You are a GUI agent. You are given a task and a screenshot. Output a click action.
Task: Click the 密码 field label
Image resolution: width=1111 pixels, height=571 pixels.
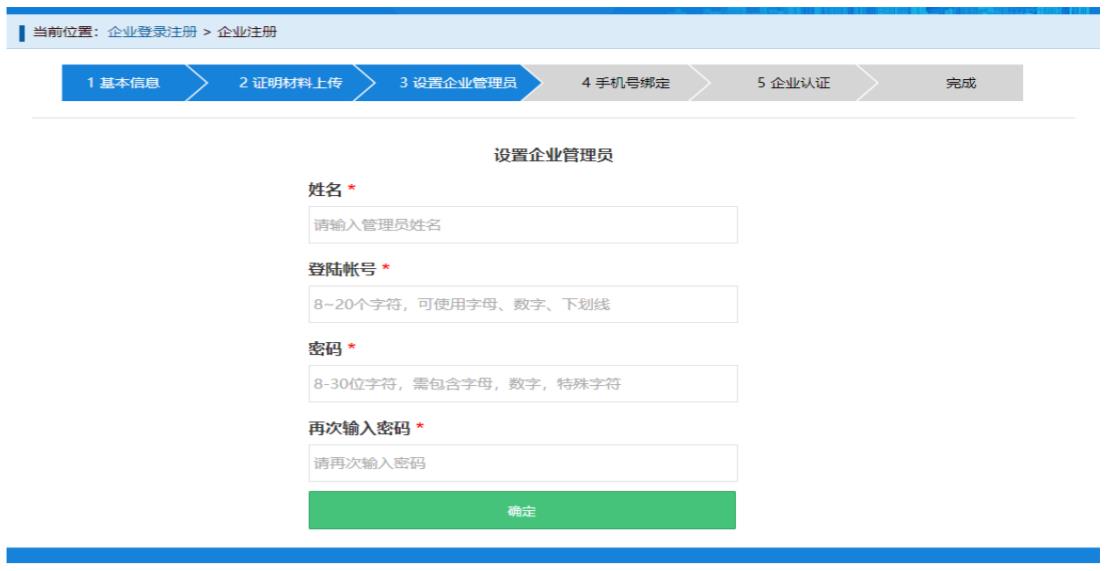pos(325,349)
